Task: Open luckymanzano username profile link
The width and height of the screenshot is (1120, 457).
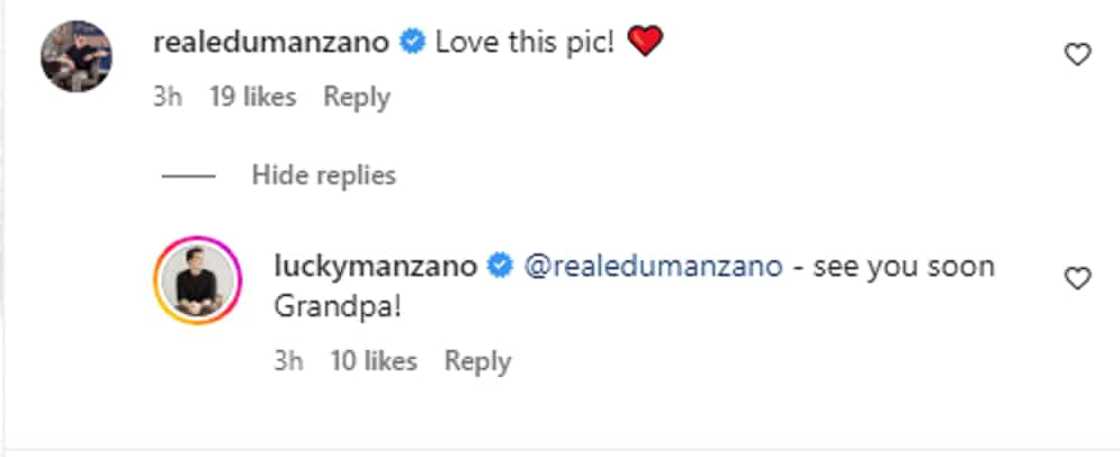Action: coord(376,266)
